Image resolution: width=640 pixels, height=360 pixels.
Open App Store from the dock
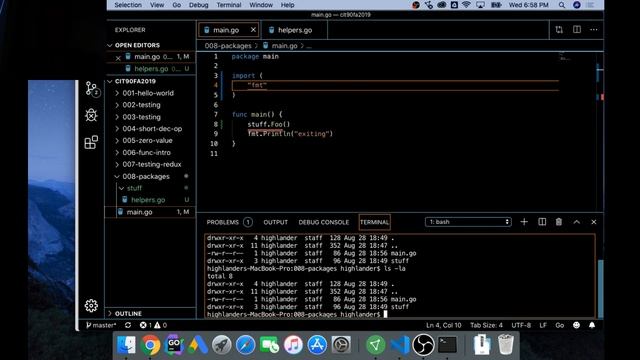[x=317, y=345]
